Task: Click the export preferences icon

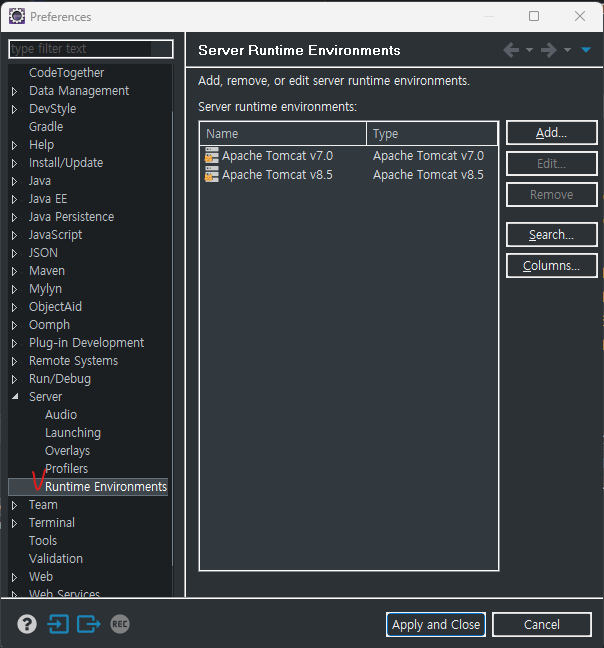Action: coord(88,624)
